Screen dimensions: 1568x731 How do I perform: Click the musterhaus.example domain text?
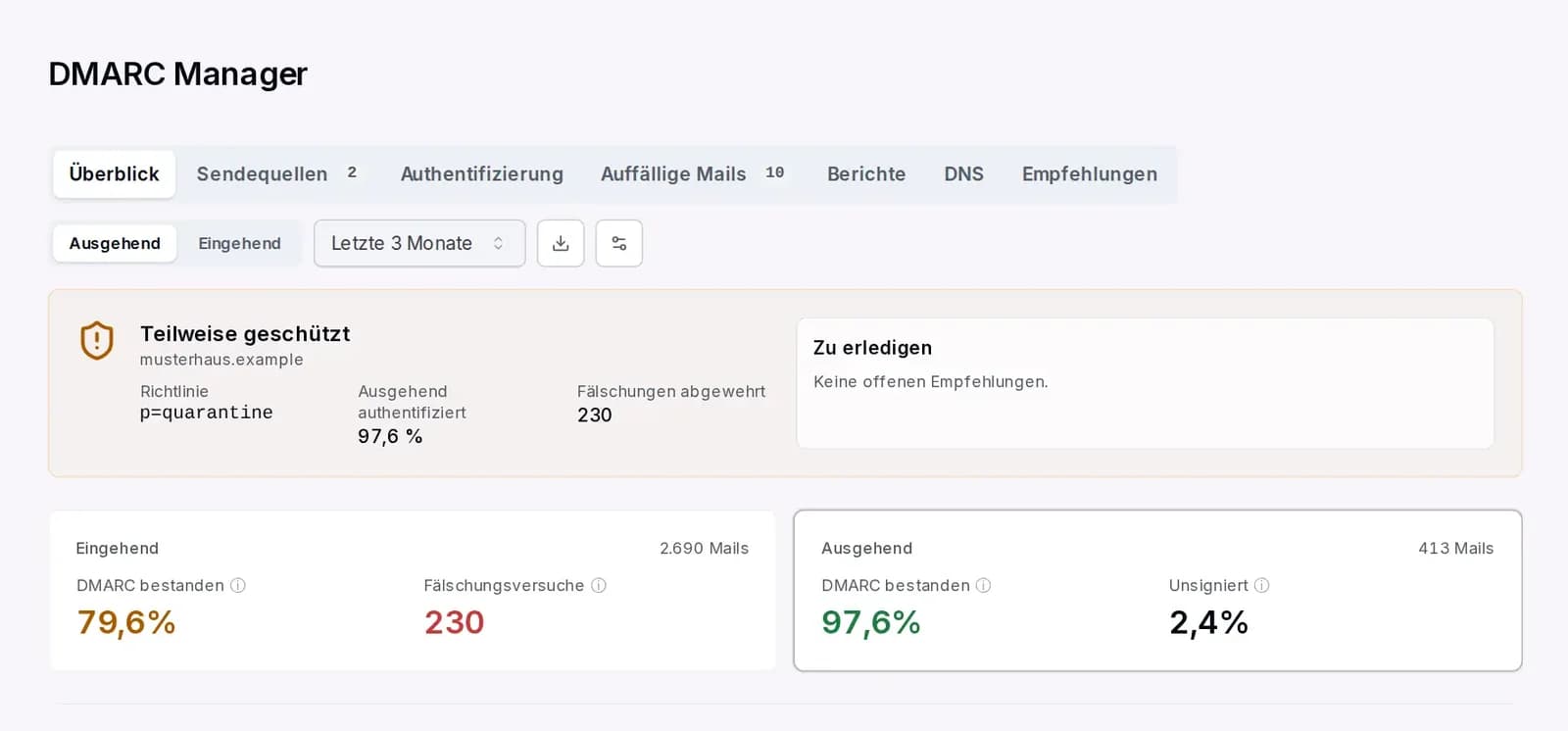point(221,360)
